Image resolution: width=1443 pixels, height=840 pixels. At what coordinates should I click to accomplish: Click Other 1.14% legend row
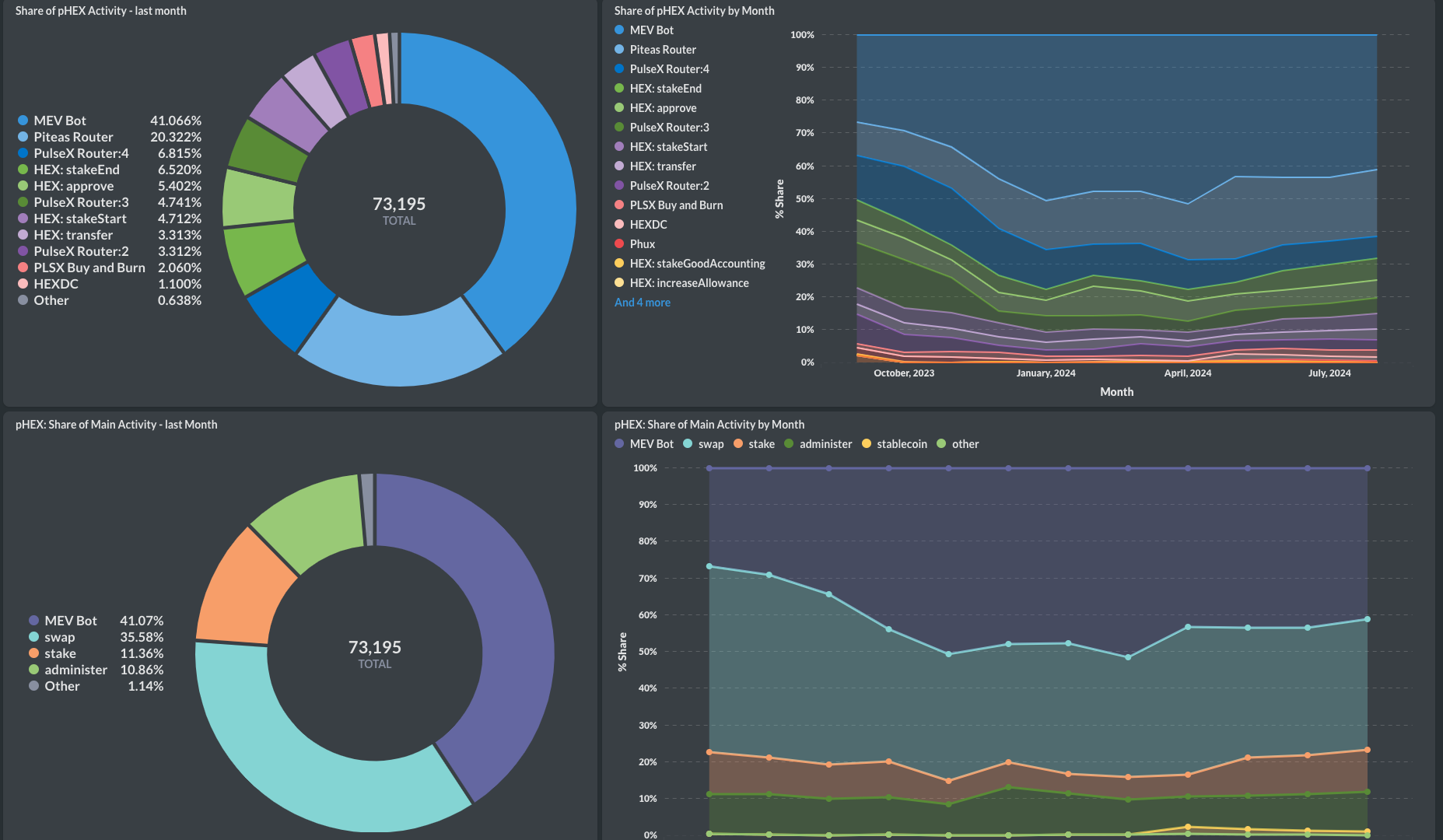tap(96, 686)
